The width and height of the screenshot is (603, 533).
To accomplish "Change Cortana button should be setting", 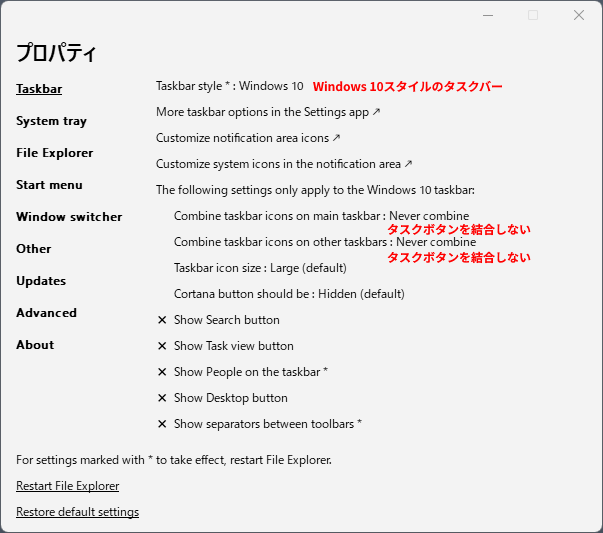I will click(x=289, y=294).
